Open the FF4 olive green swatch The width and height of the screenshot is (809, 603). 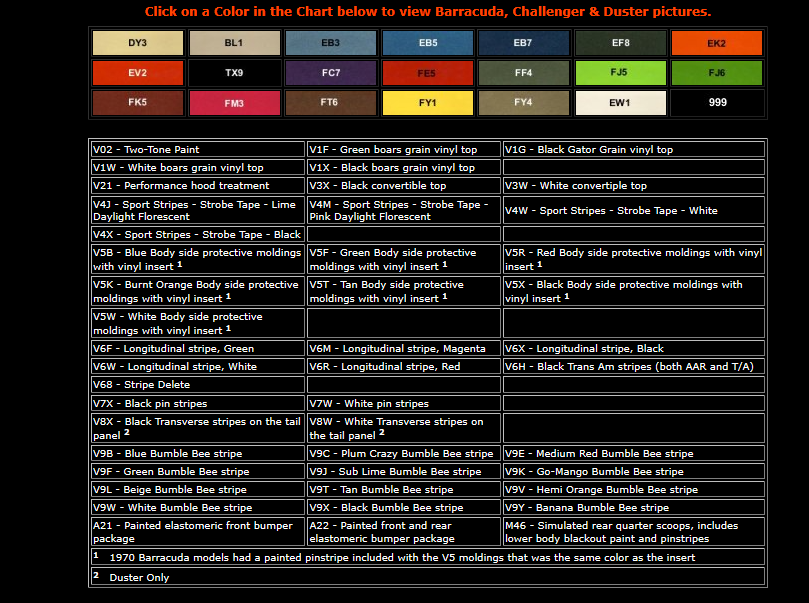(524, 73)
